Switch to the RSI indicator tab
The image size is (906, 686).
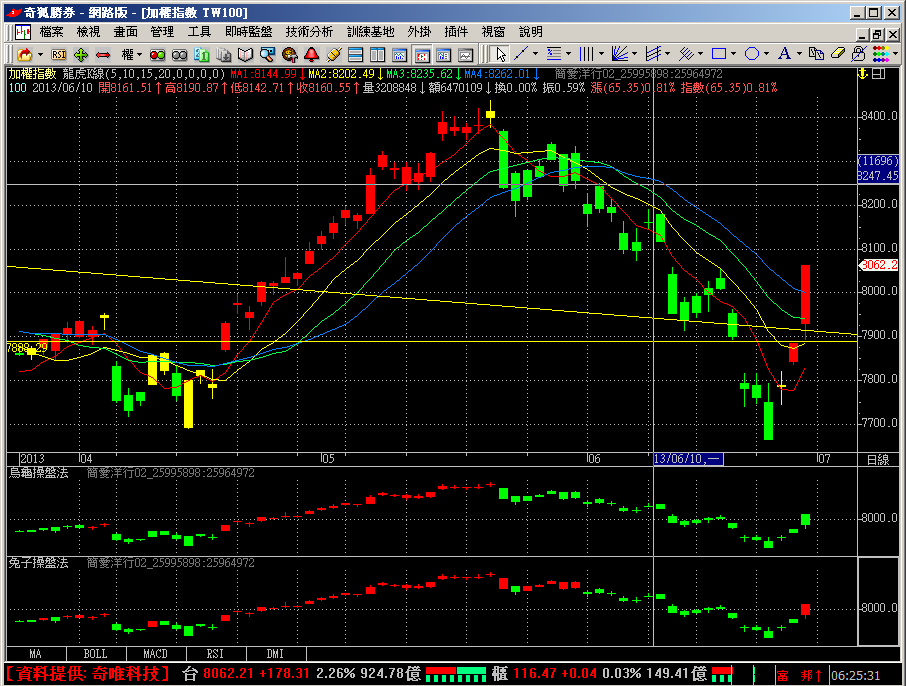[215, 654]
